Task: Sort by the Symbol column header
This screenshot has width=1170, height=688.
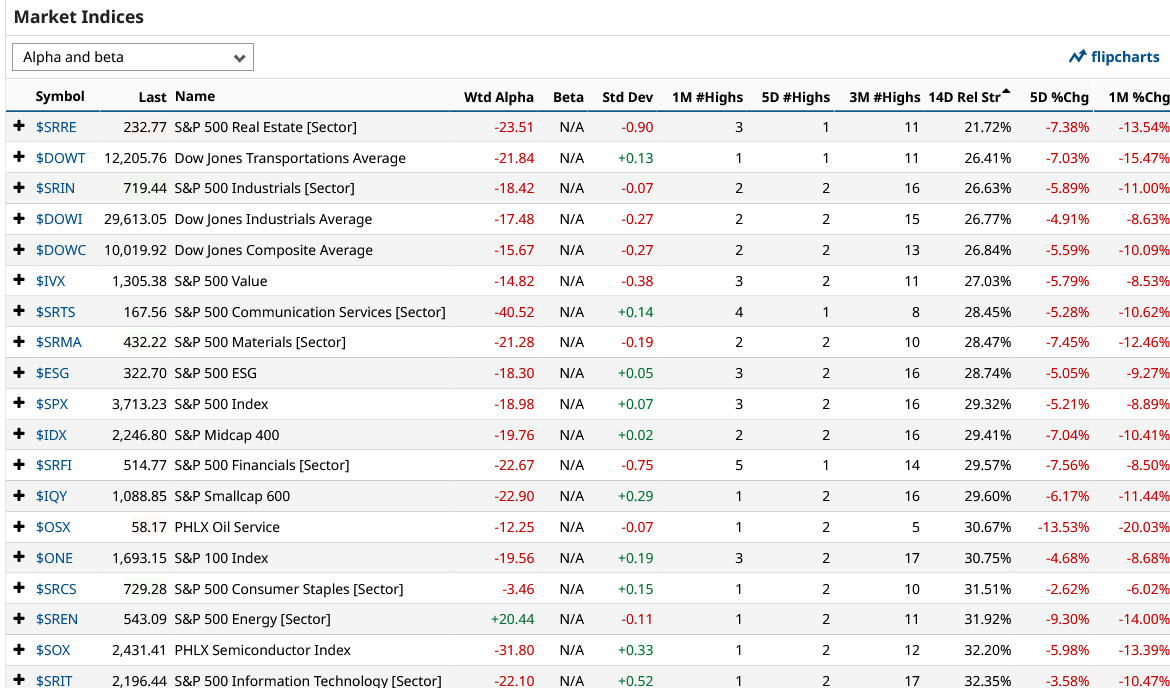Action: [60, 96]
